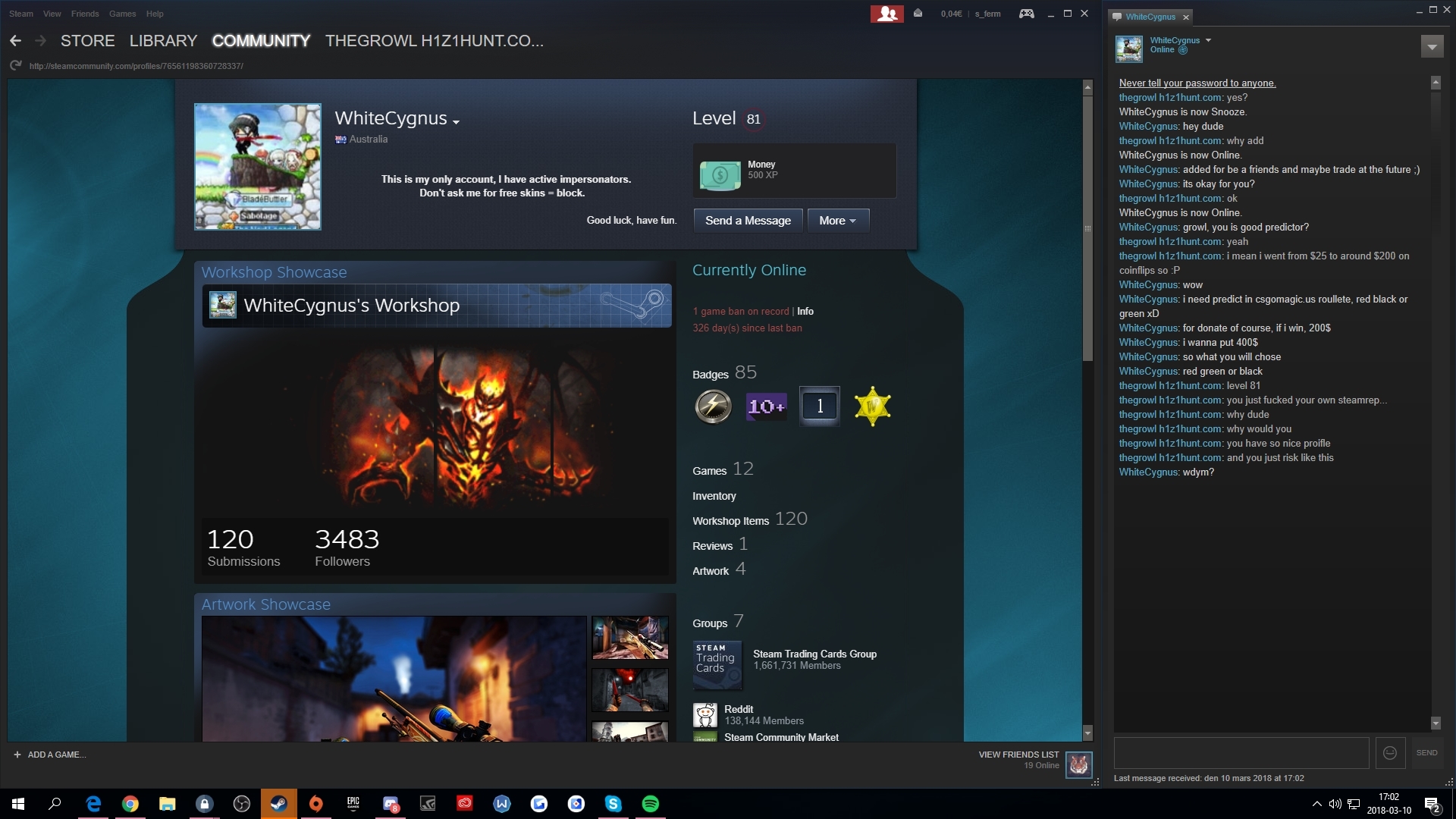The image size is (1456, 819).
Task: Open Workshop Items link
Action: point(730,521)
